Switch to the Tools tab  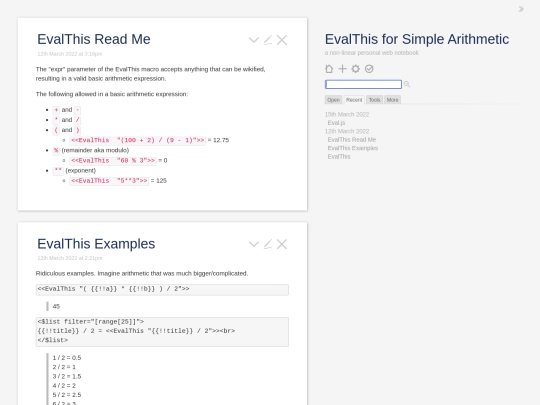[x=374, y=100]
